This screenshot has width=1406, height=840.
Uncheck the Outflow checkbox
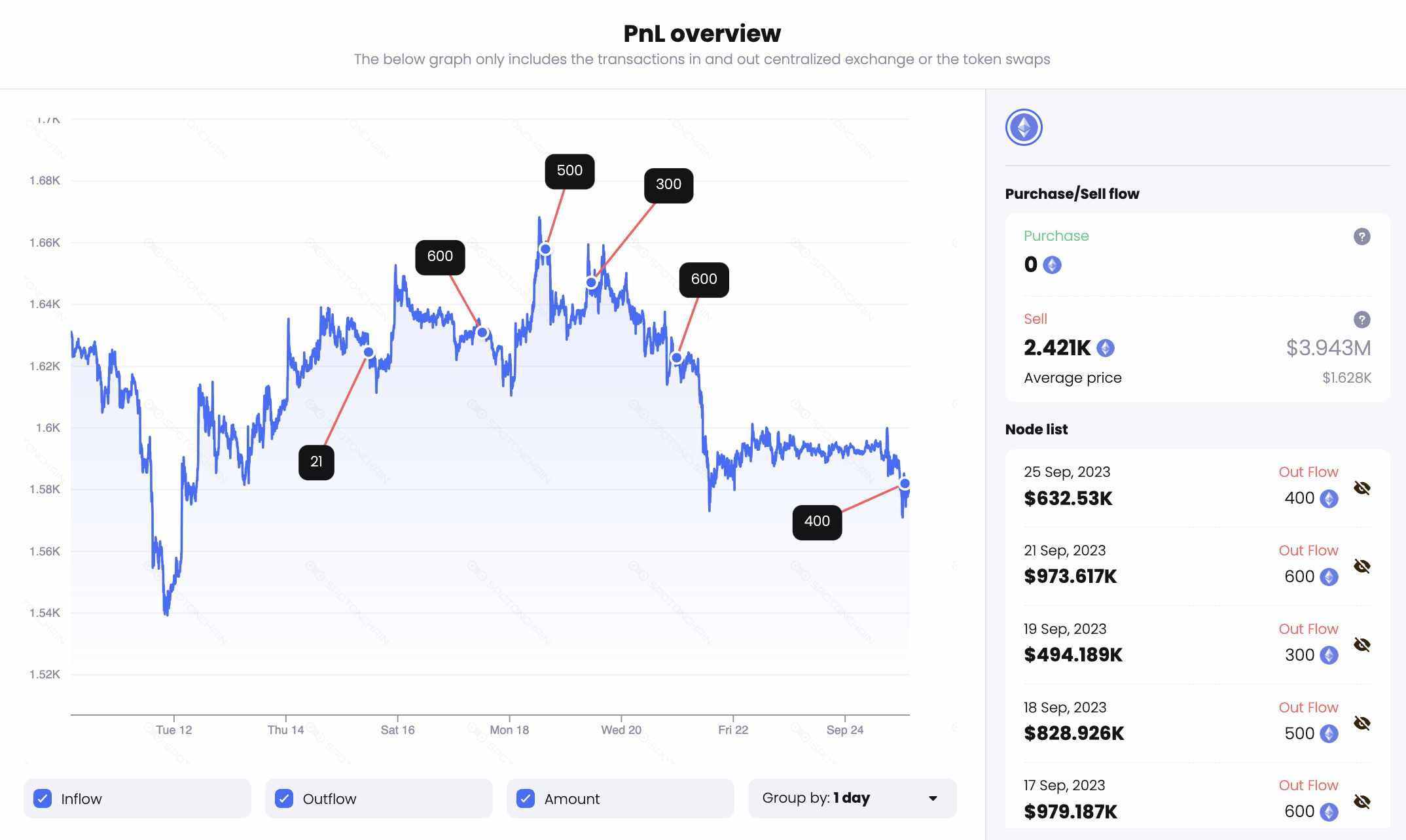pos(284,798)
